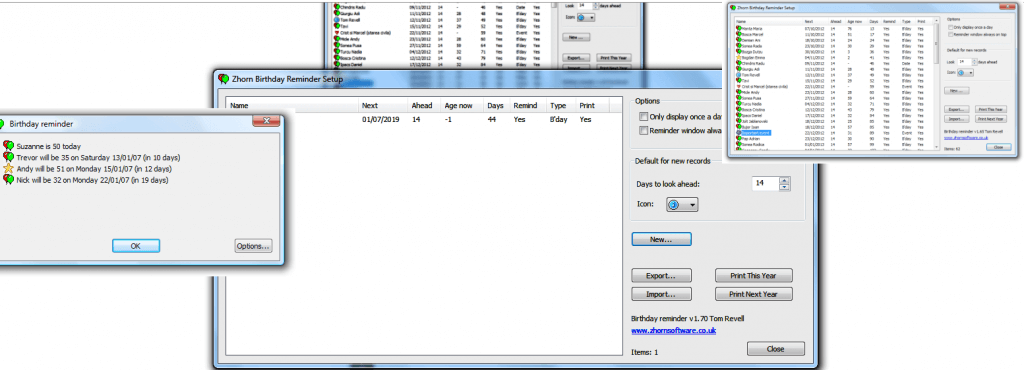Open the Icon dropdown in small top-right window

(x=966, y=72)
